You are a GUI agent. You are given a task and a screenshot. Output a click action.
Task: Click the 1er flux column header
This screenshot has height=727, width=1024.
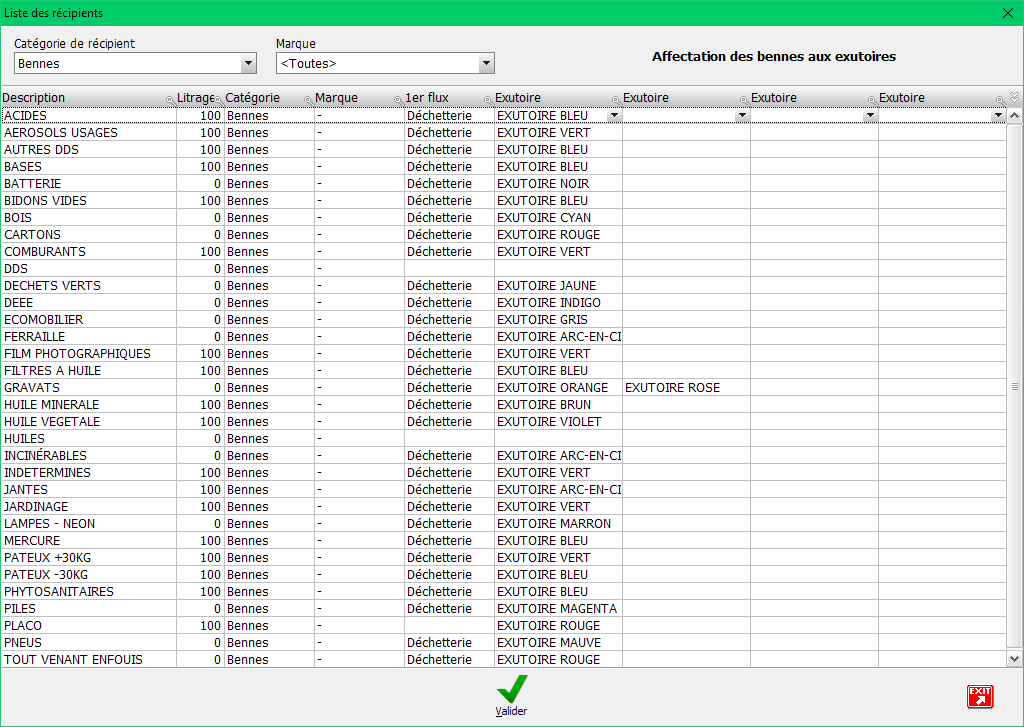point(440,98)
